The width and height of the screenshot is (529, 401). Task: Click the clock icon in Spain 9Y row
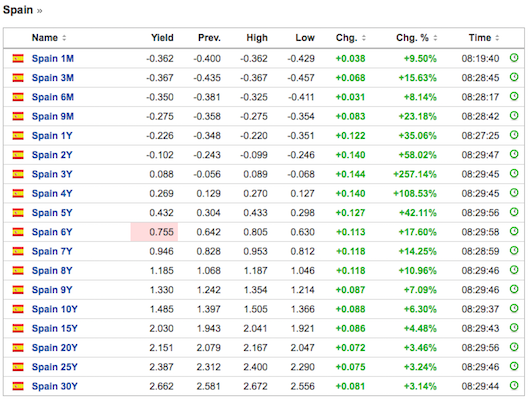(x=513, y=289)
